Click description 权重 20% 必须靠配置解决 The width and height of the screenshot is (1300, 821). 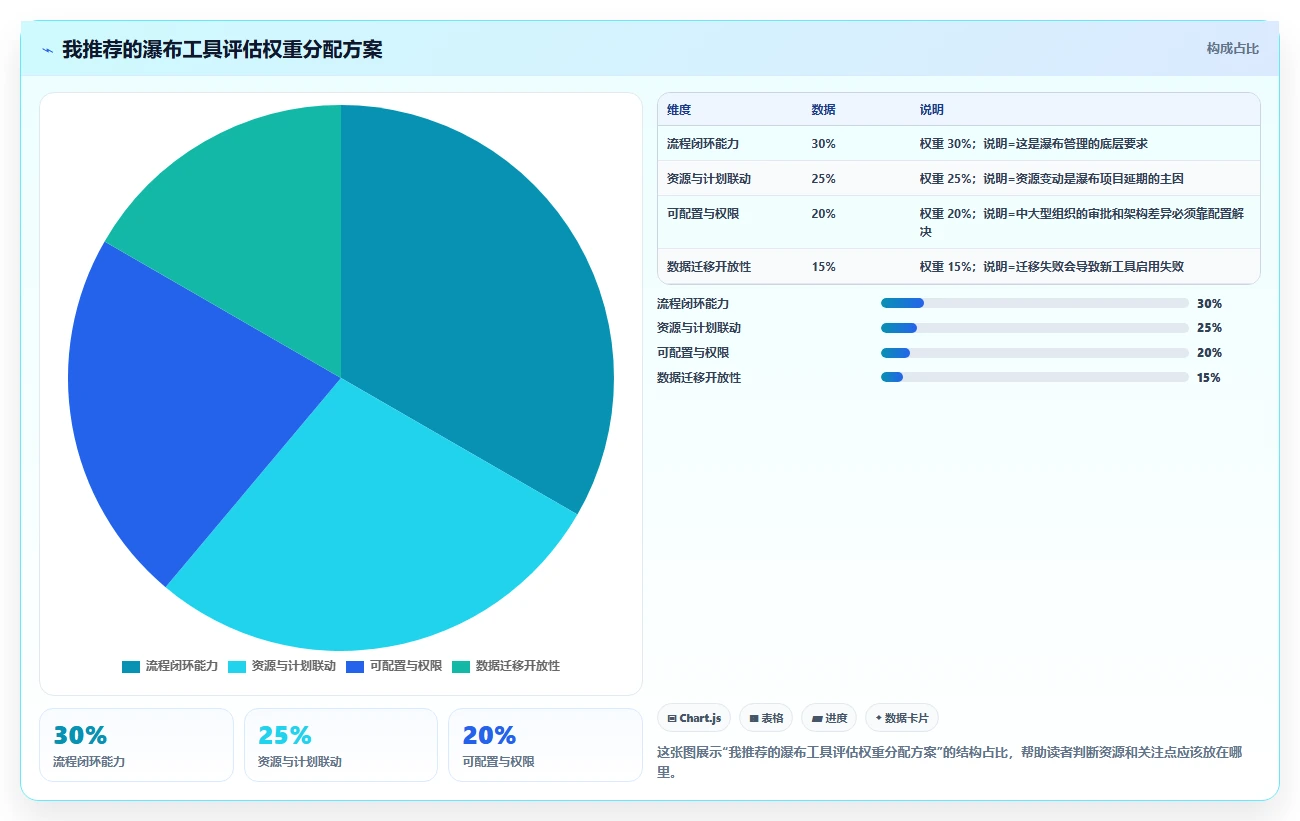pos(1082,223)
